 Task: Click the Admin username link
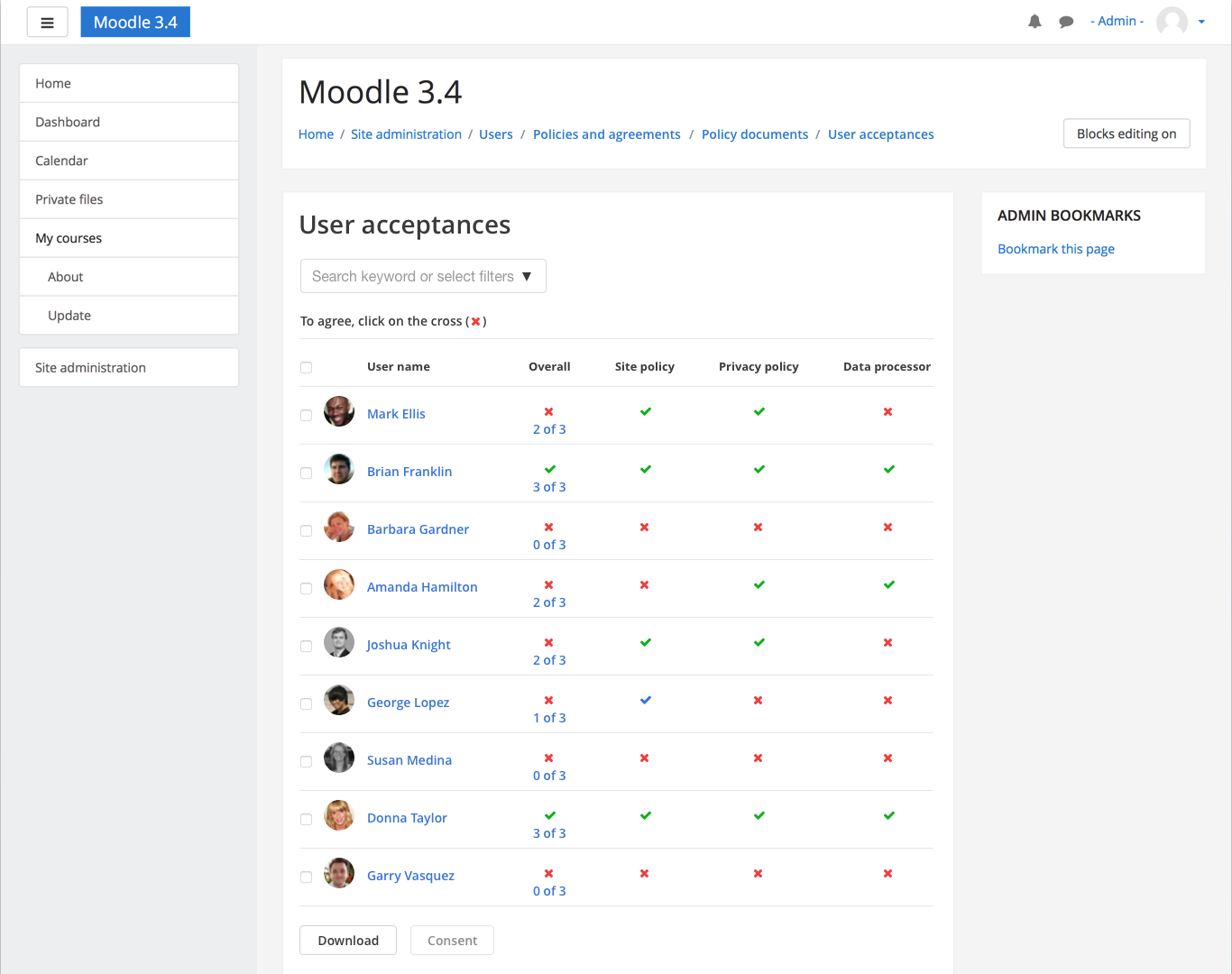1117,22
